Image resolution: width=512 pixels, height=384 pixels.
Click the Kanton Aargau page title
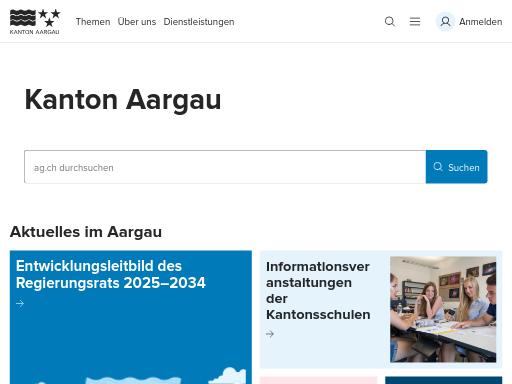click(x=123, y=100)
